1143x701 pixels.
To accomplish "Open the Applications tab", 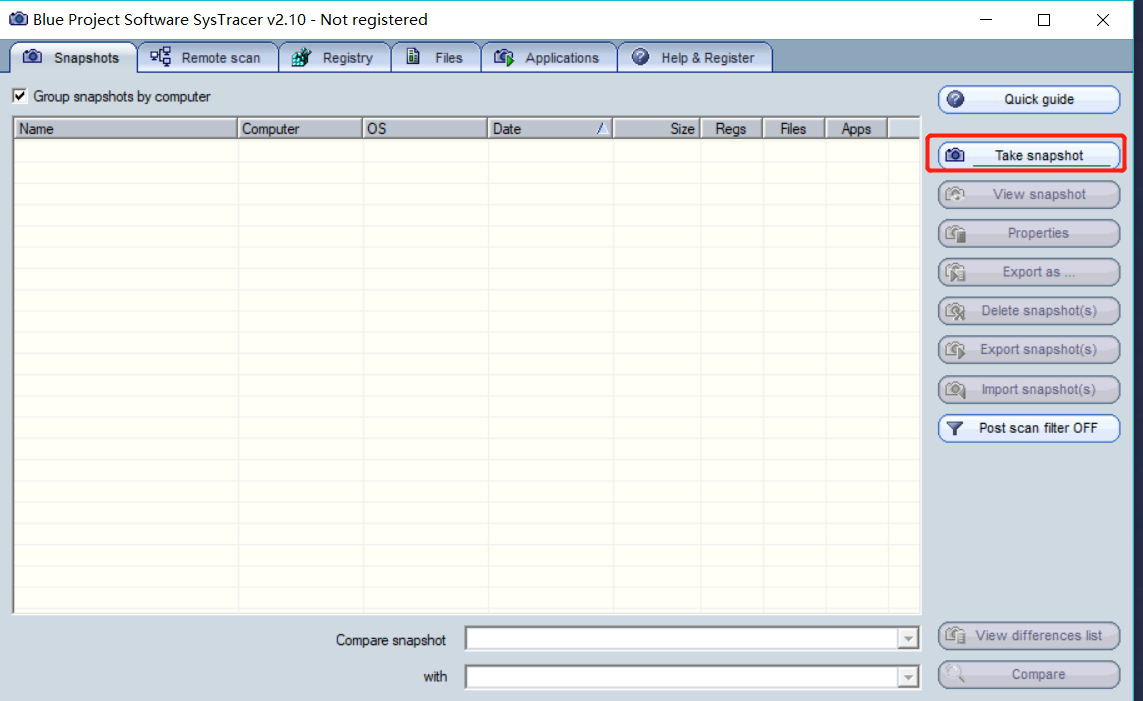I will (549, 58).
